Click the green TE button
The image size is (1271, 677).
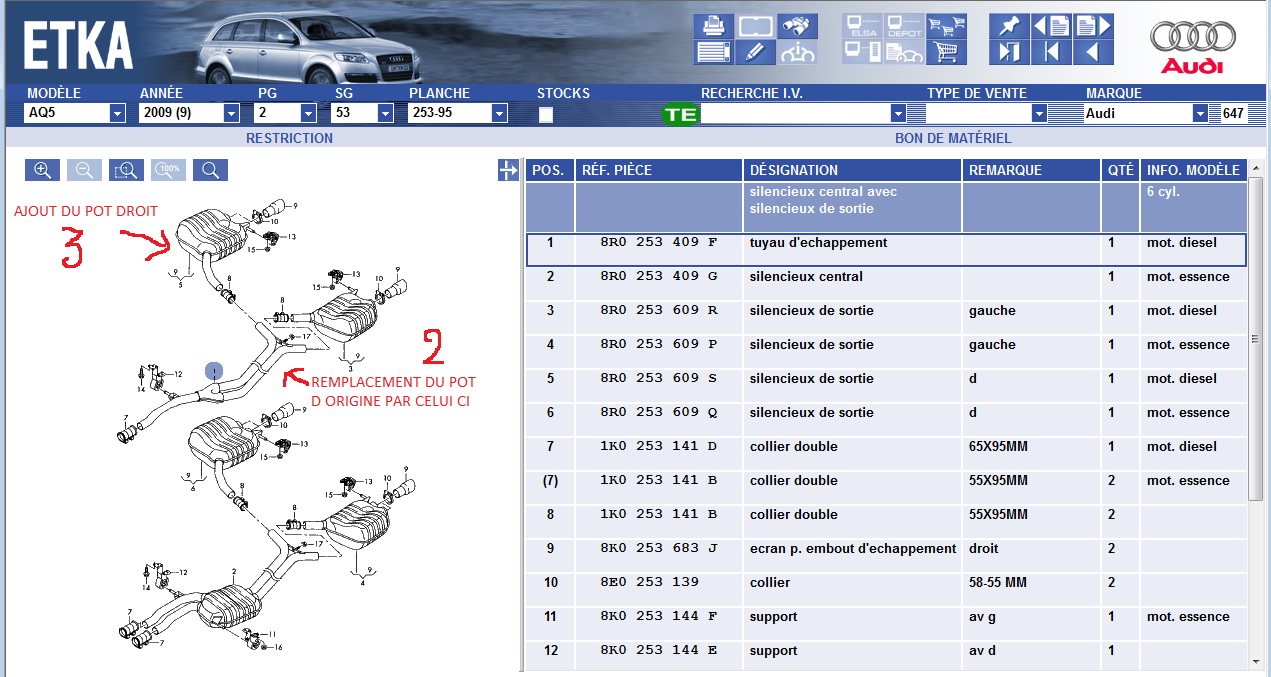coord(680,114)
